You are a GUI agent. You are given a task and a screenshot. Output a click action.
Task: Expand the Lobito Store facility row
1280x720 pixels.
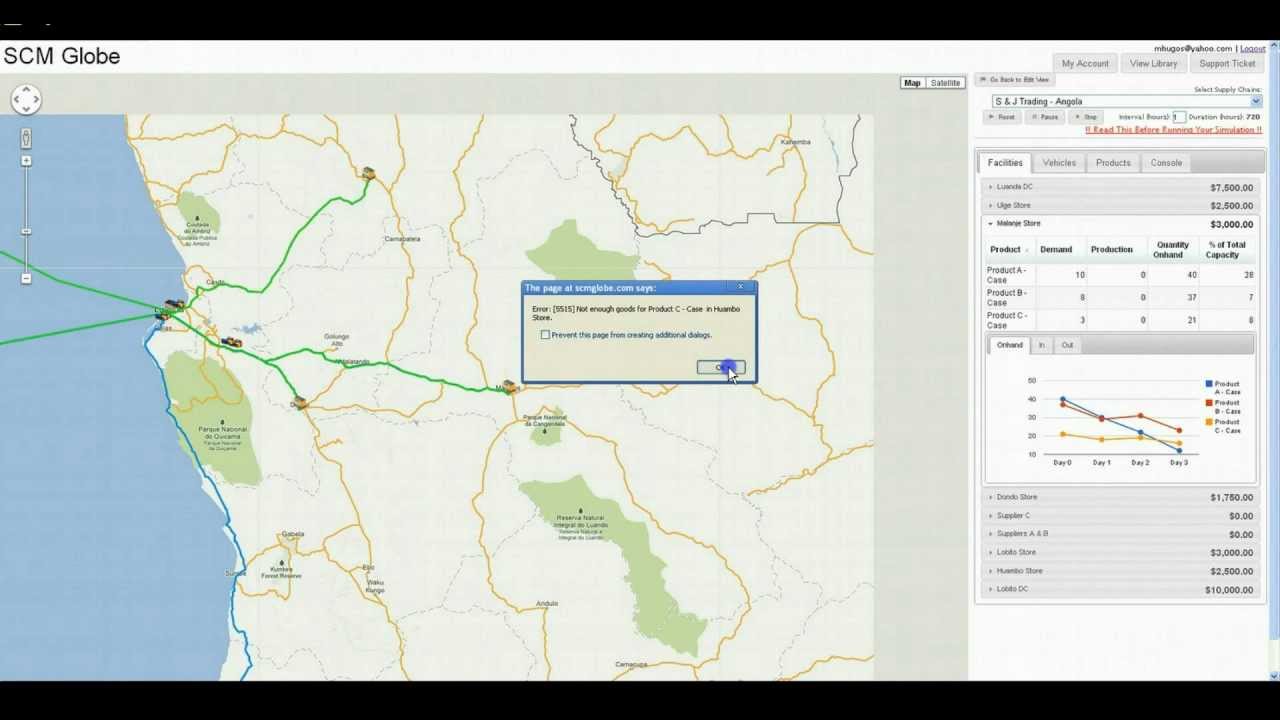coord(1120,552)
